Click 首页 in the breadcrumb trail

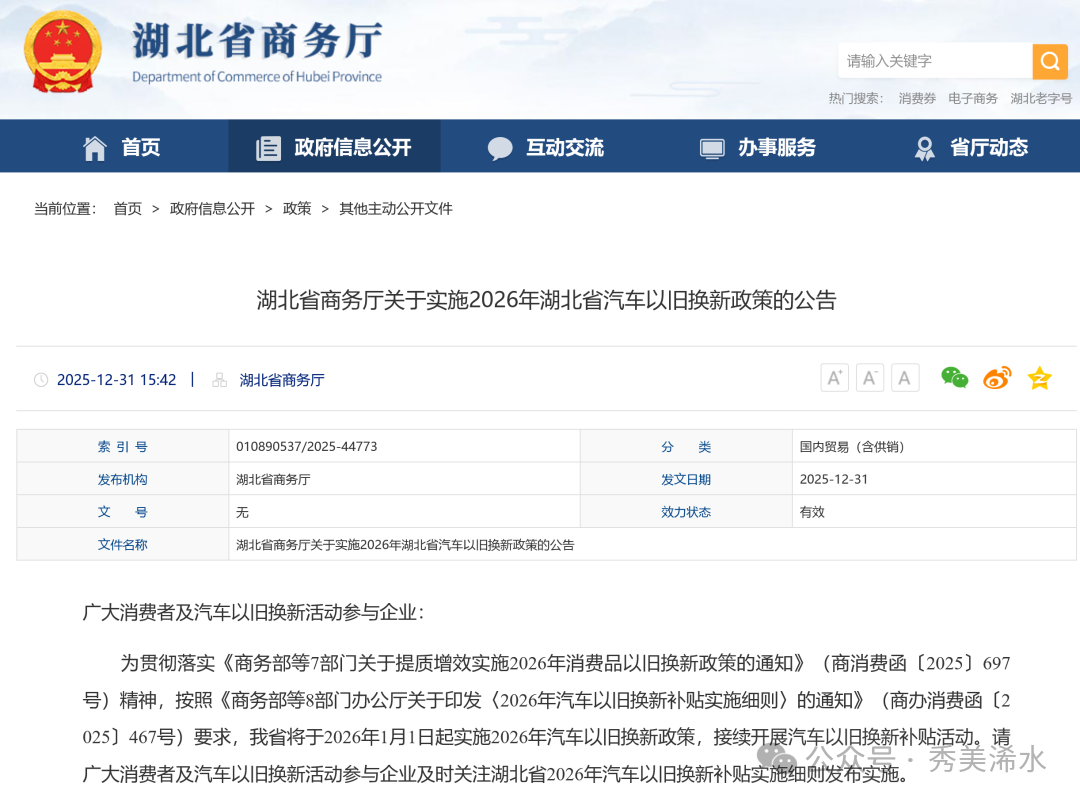click(127, 209)
